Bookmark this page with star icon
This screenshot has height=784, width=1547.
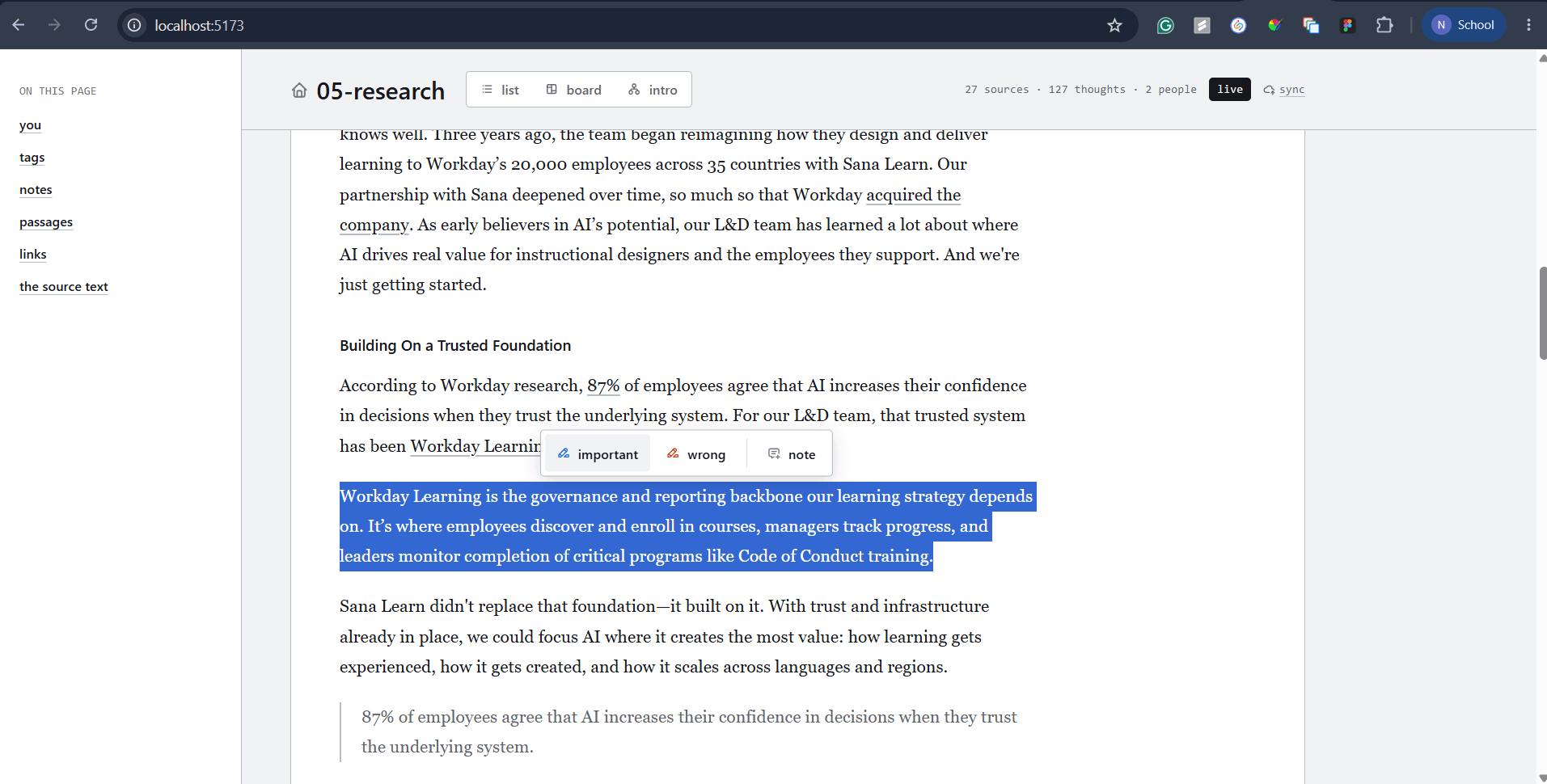point(1114,25)
